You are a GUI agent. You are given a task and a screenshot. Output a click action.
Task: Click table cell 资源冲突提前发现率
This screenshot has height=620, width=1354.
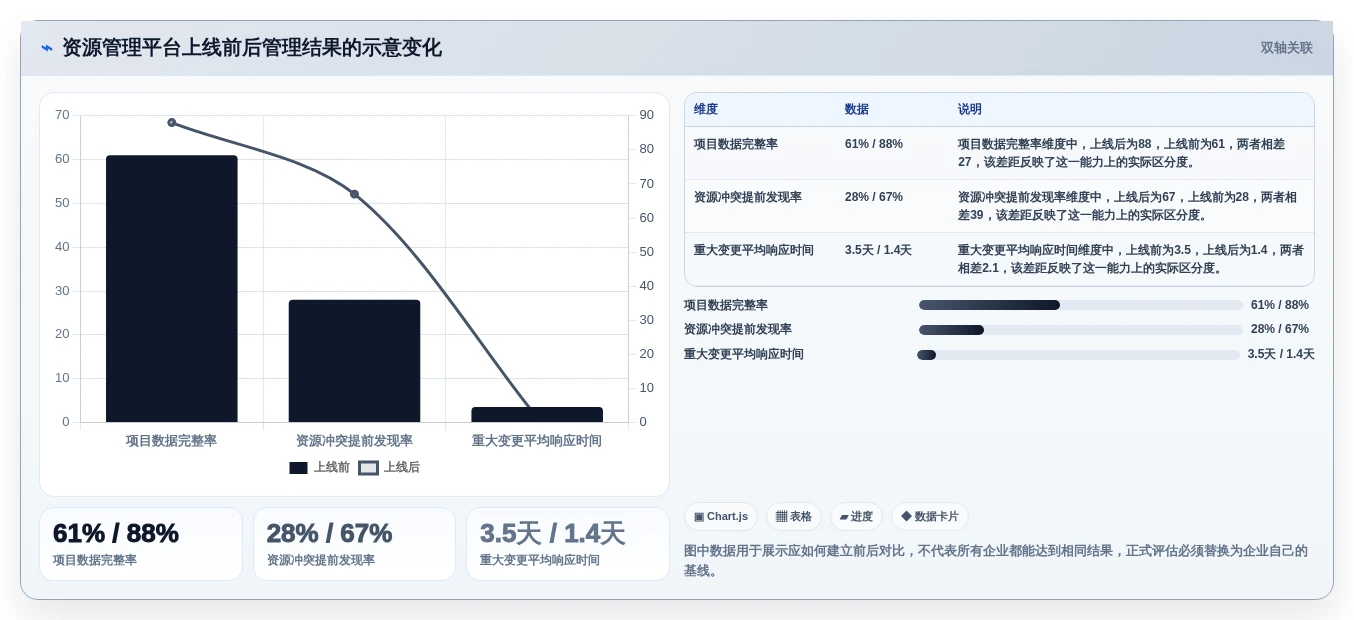[748, 197]
